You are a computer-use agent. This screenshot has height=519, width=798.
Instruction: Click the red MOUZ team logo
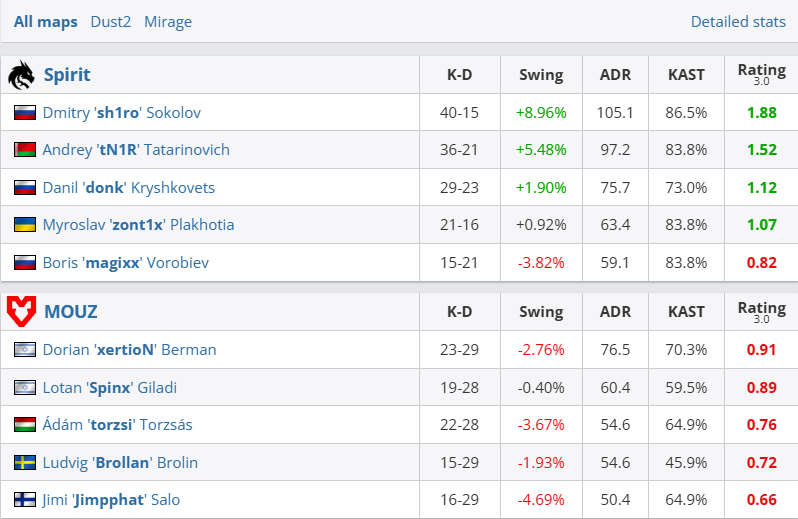21,311
